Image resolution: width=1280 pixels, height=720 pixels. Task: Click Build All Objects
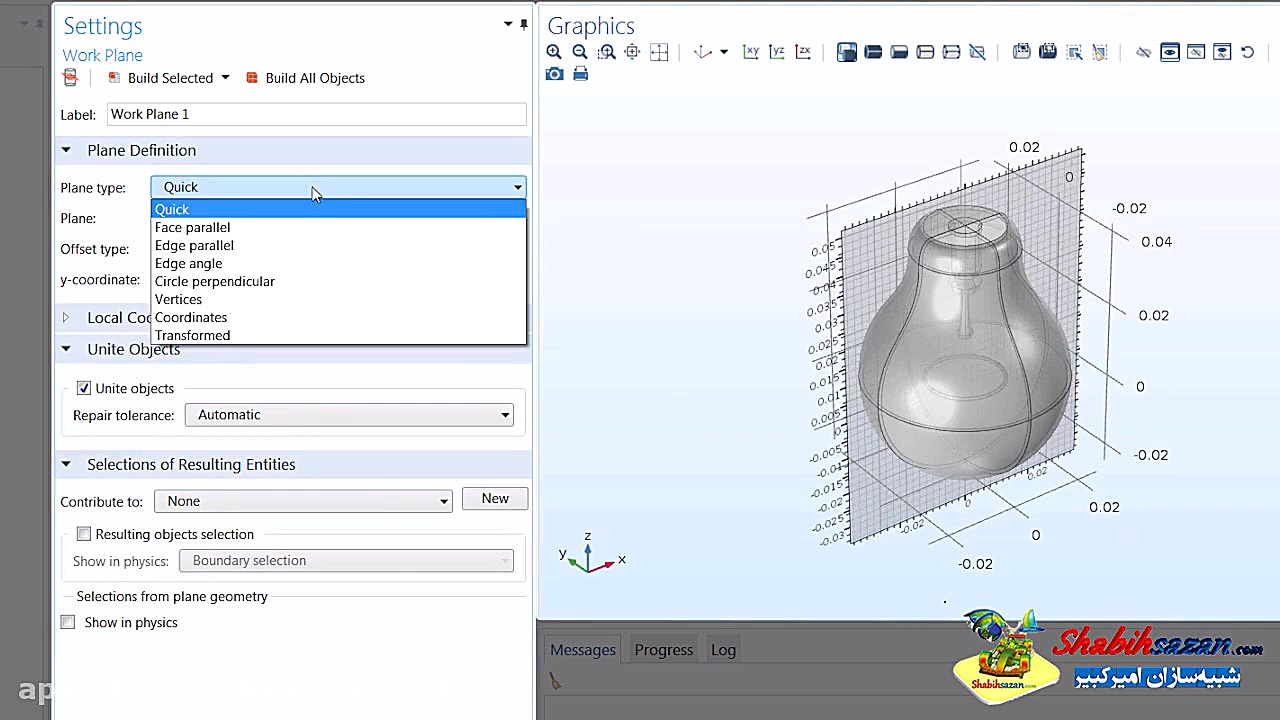pos(305,78)
